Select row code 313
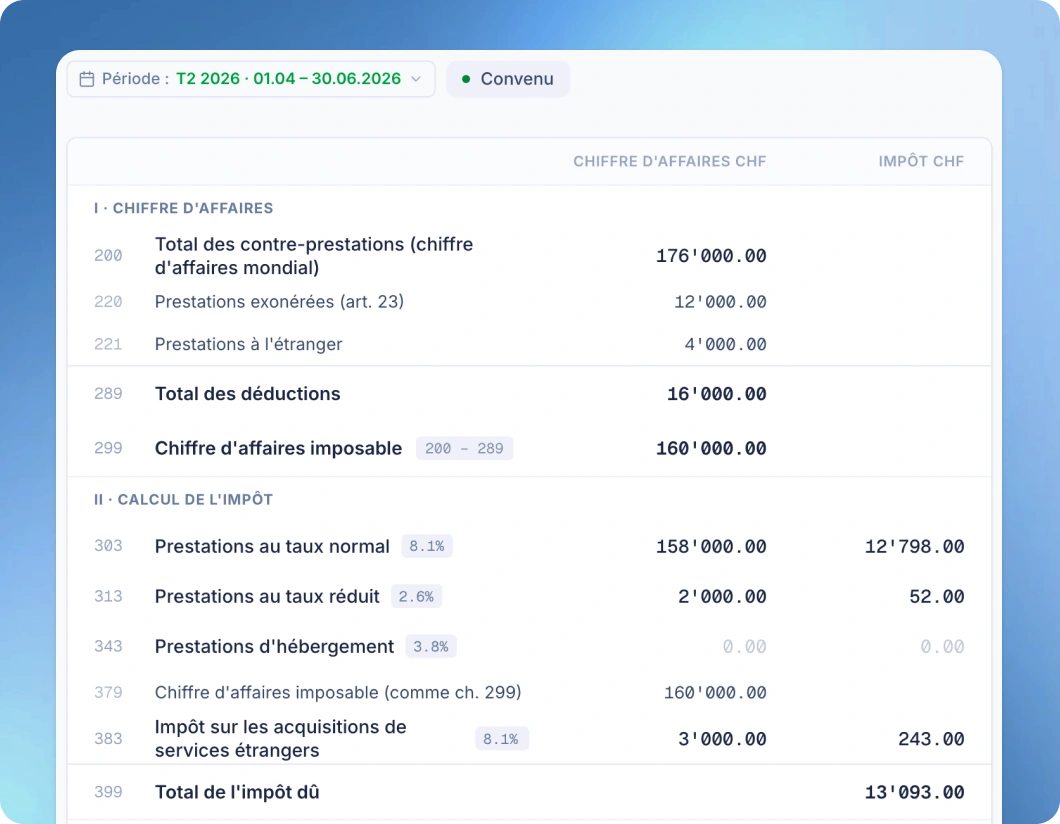Viewport: 1060px width, 824px height. pos(108,596)
